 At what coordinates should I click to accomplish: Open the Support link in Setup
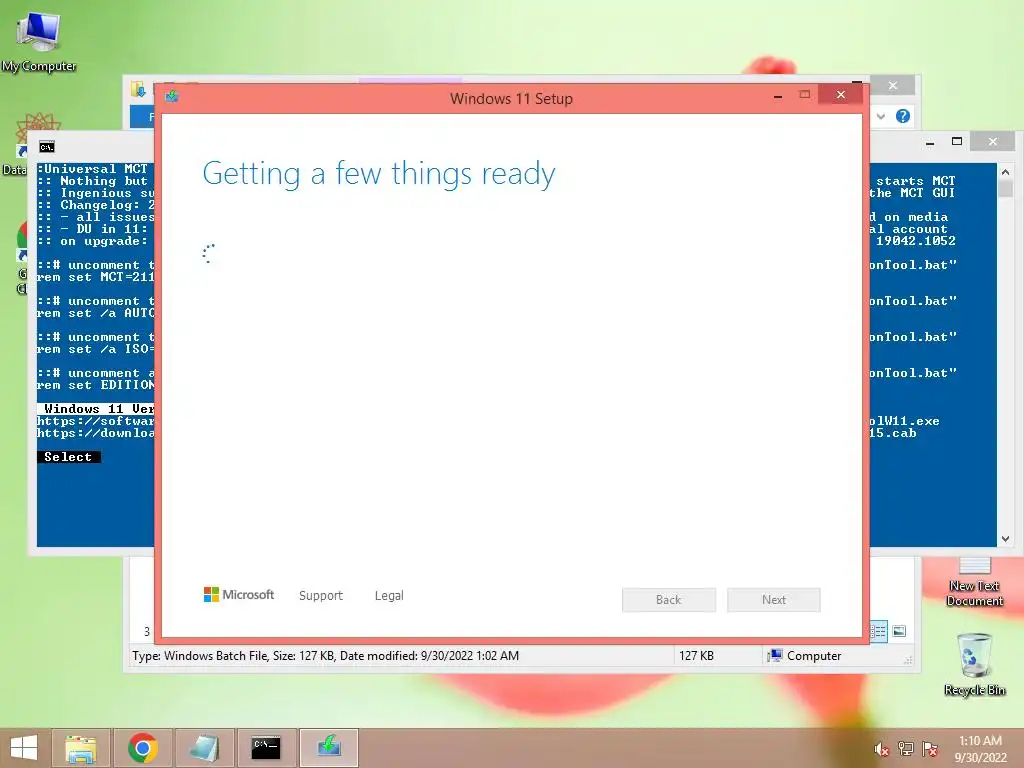pos(321,596)
